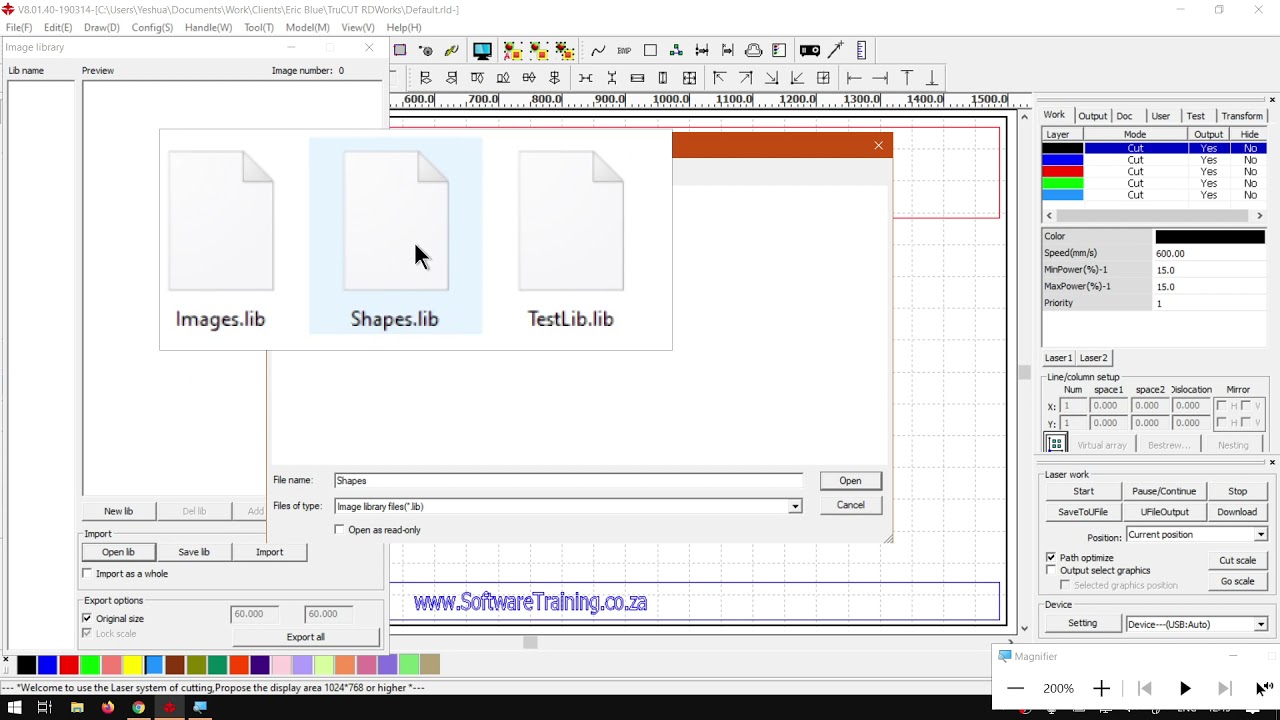Enable Output select graphics checkbox
This screenshot has height=720, width=1280.
[x=1051, y=570]
